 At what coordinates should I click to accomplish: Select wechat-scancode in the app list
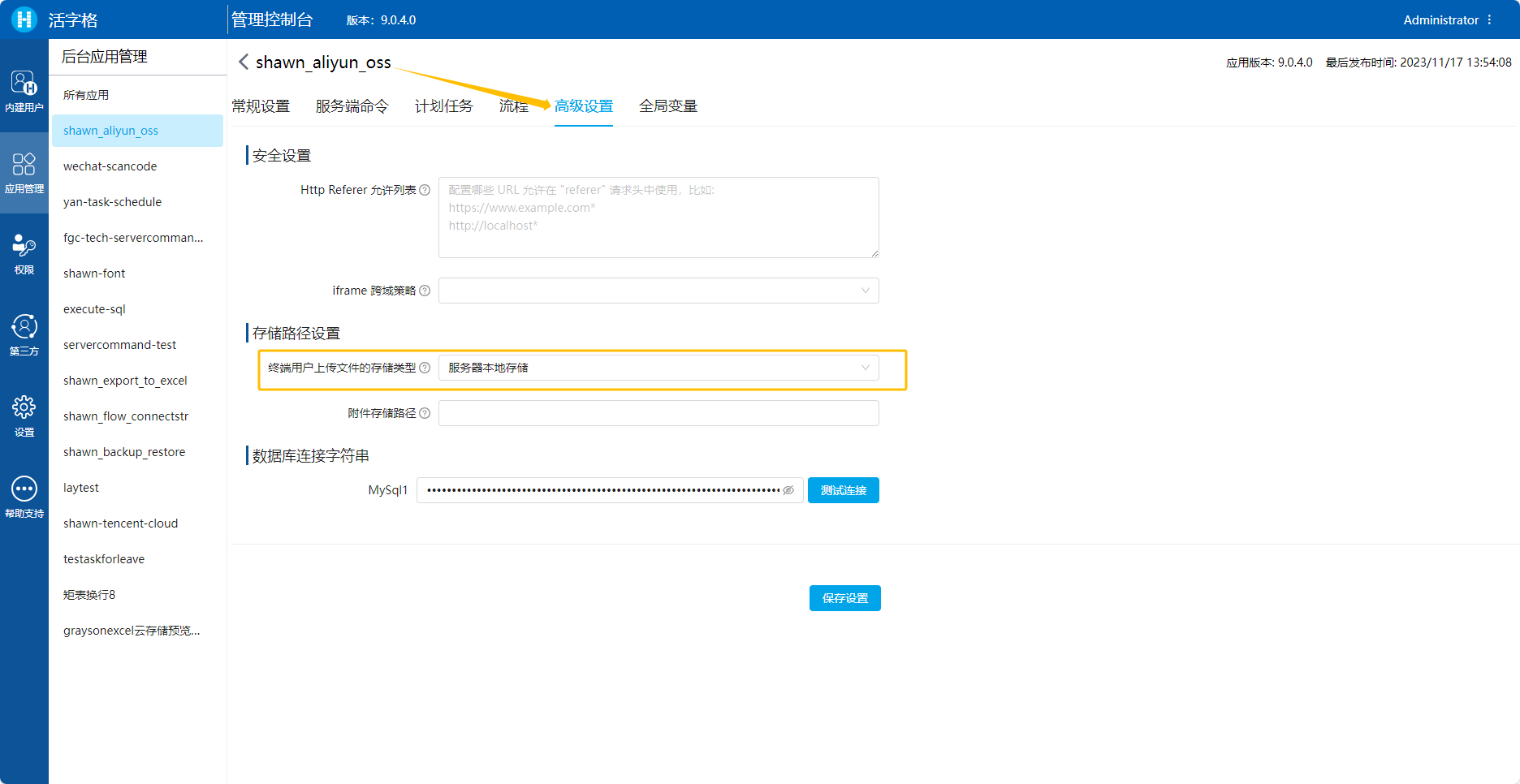(x=110, y=166)
